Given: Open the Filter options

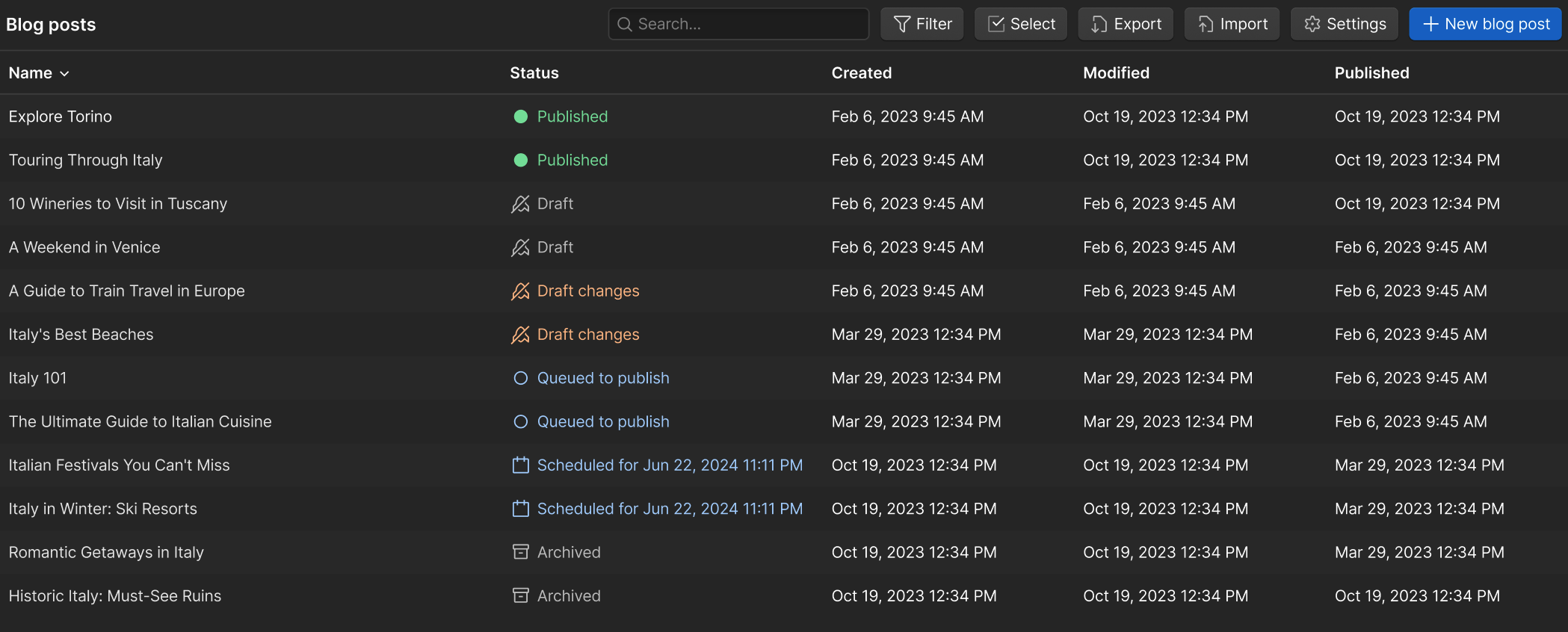Looking at the screenshot, I should (922, 25).
